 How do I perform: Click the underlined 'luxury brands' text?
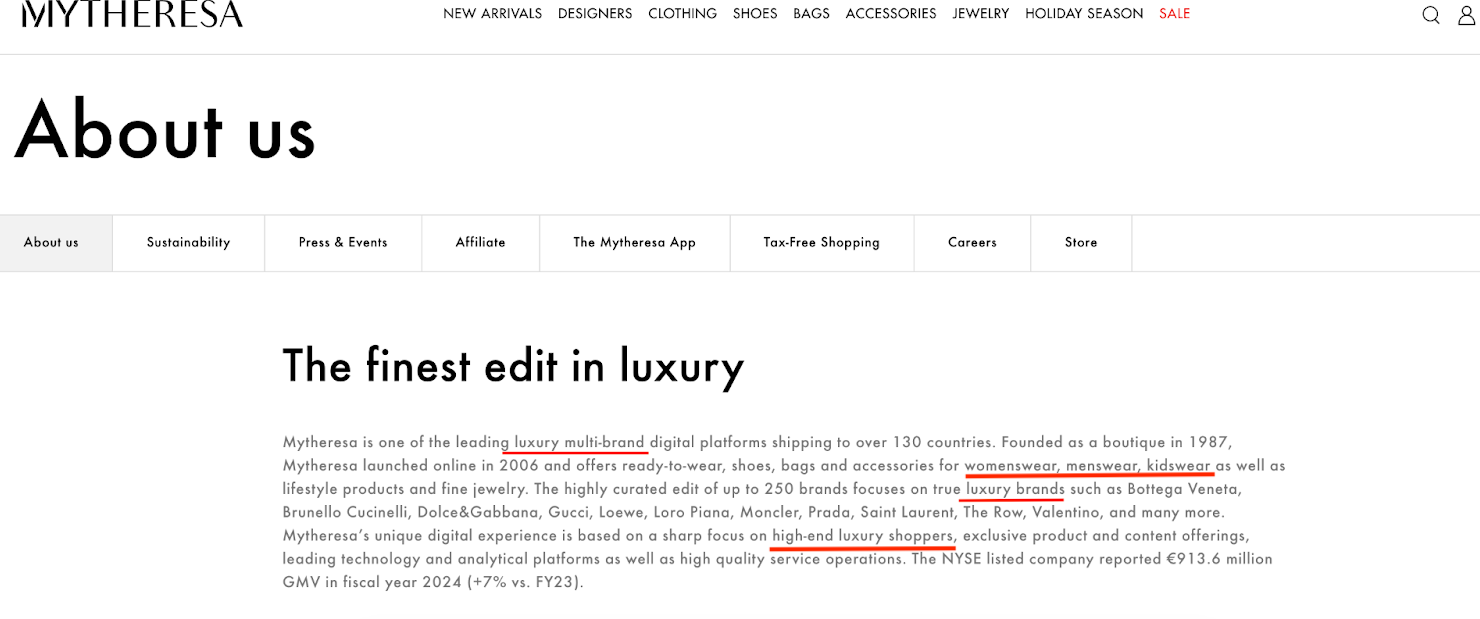coord(1015,490)
